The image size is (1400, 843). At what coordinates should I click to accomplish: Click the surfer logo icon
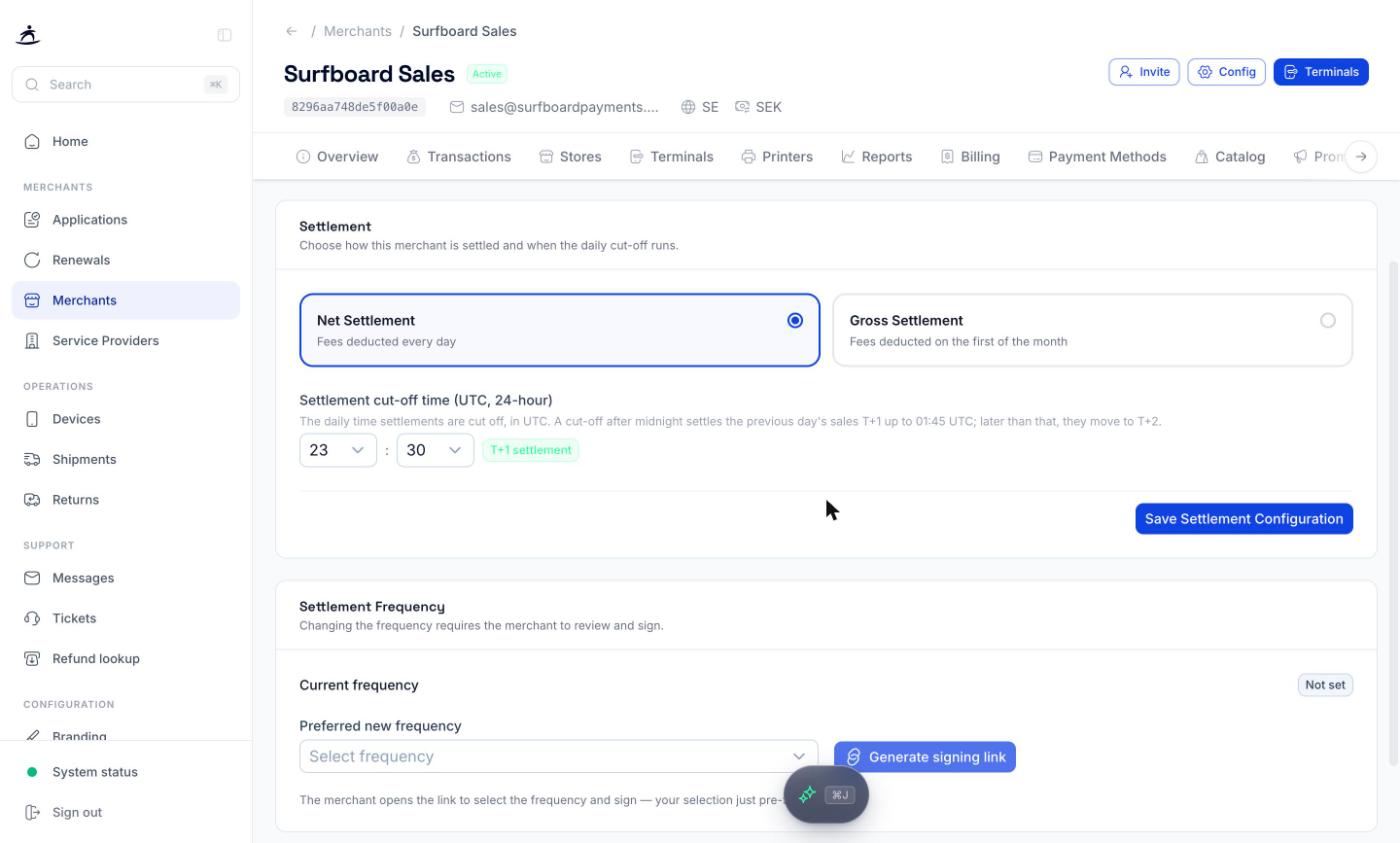point(29,35)
